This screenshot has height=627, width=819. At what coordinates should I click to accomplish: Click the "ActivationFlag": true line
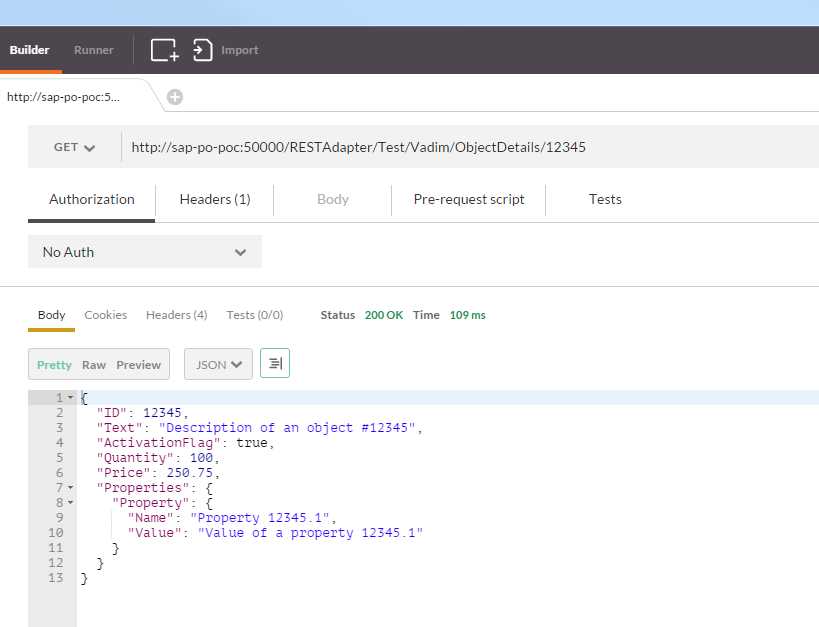[185, 443]
